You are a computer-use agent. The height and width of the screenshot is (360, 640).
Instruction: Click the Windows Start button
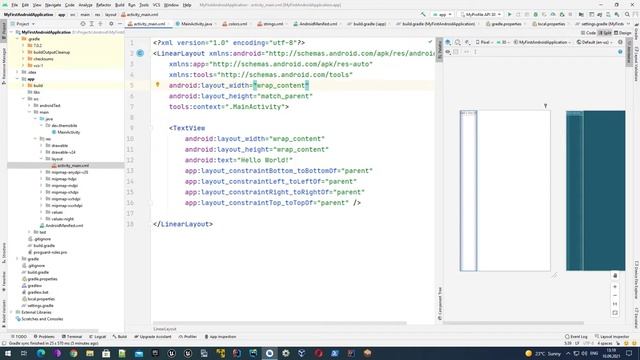tap(7, 353)
